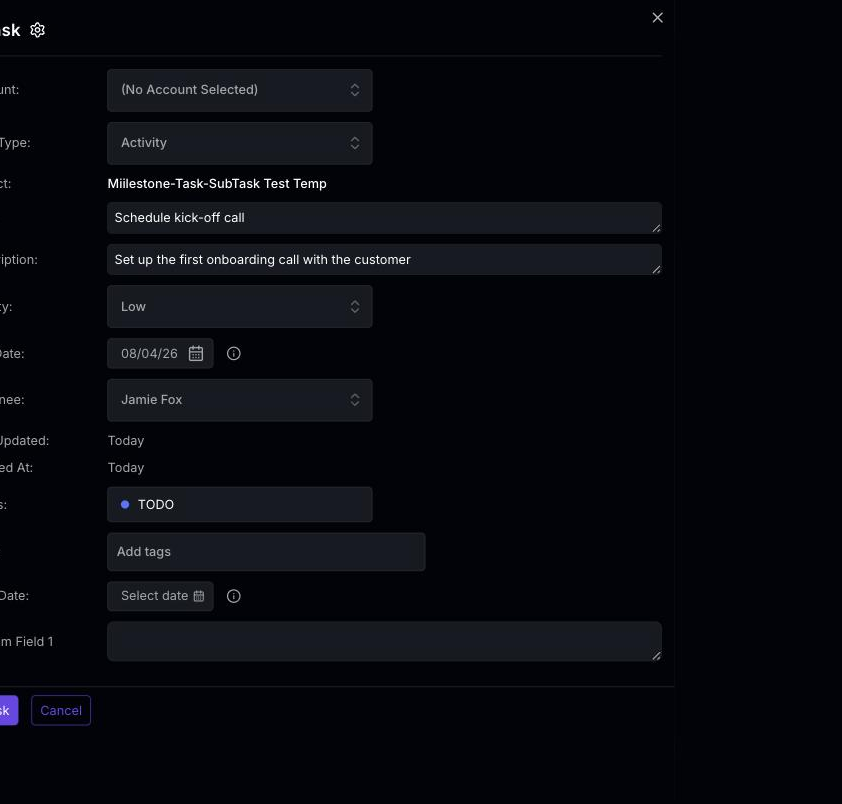Open the TODO status selector

[239, 504]
